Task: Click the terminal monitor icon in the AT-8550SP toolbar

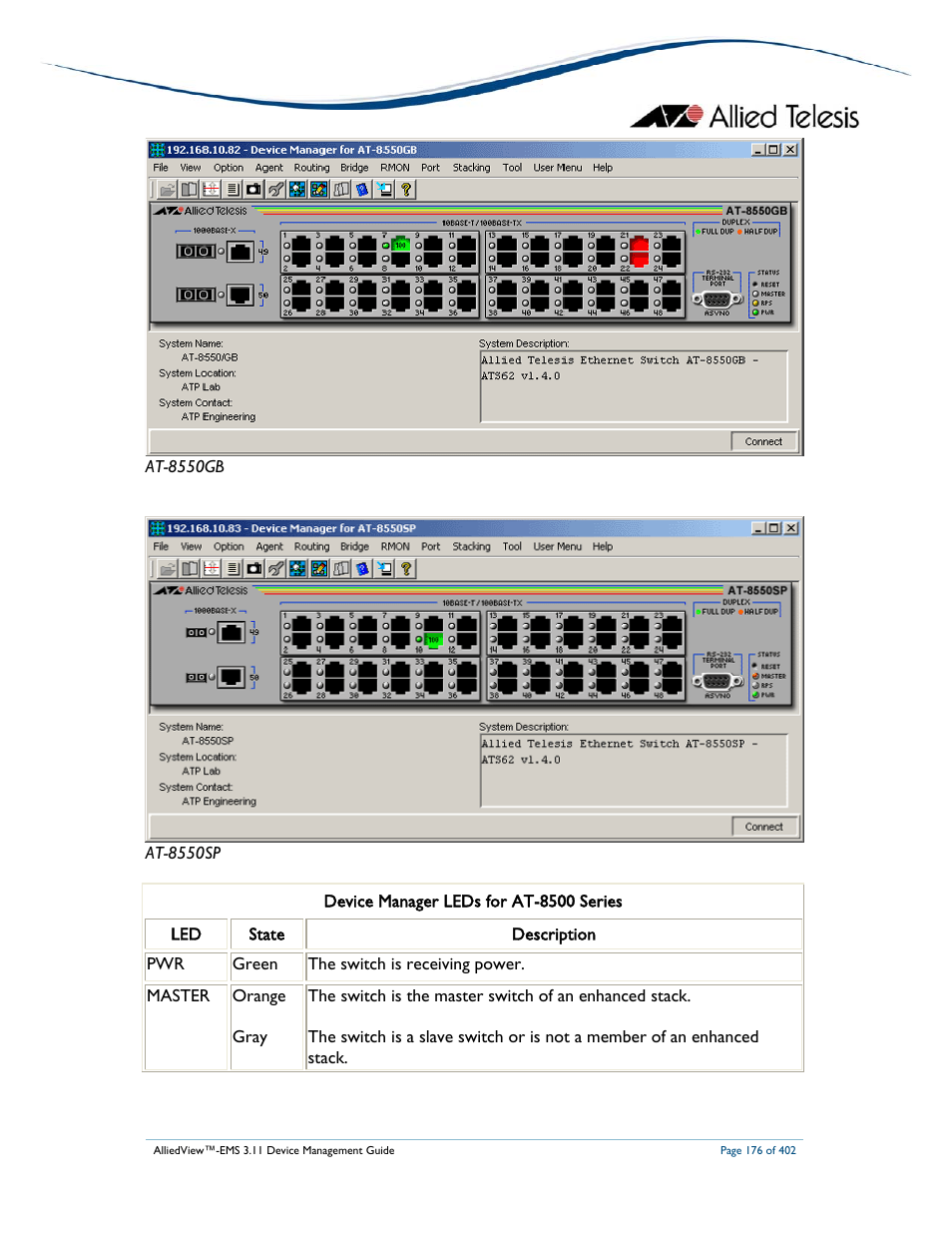Action: (384, 568)
